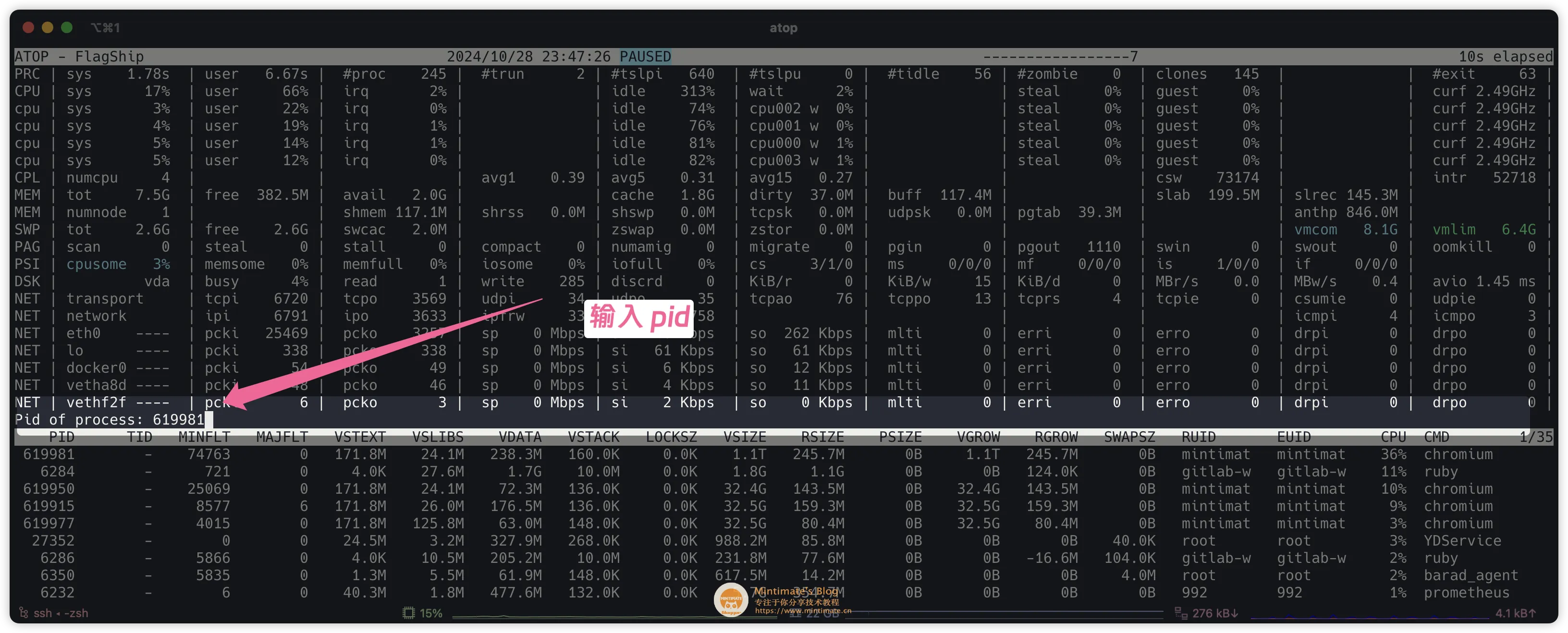Click the prometheus command name
Viewport: 1568px width, 633px height.
point(1466,593)
